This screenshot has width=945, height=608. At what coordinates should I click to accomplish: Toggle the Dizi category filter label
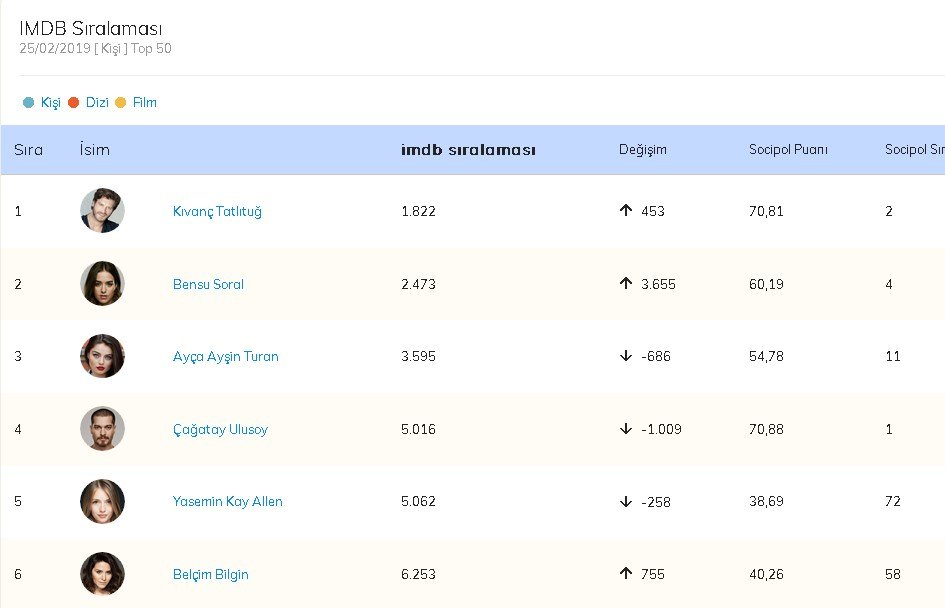(x=97, y=102)
